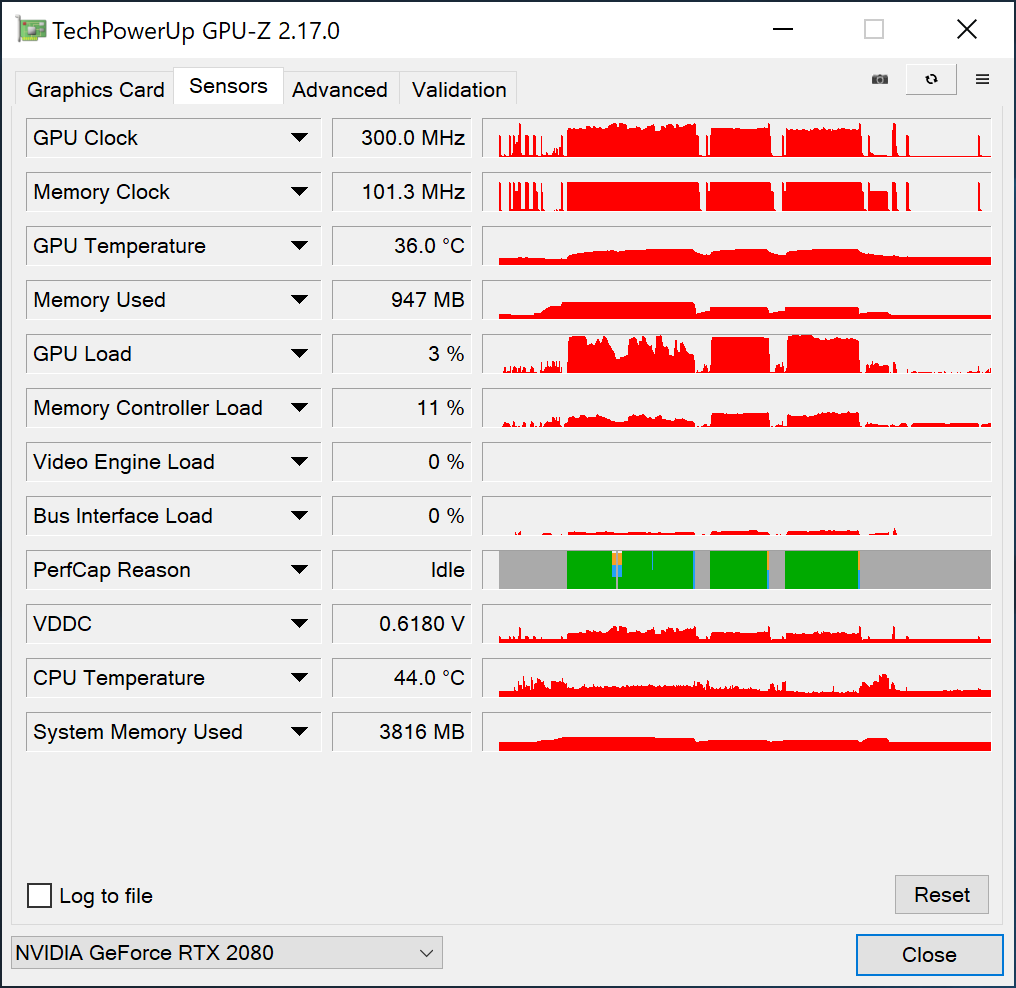Click the PerfCap Reason color bar graph
1016x988 pixels.
point(737,569)
